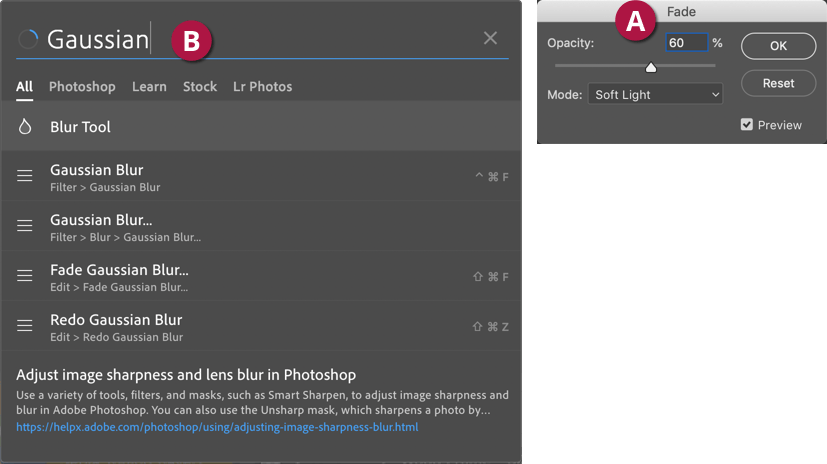Open Adjust image sharpness and lens blur article
The image size is (827, 464).
(x=186, y=375)
